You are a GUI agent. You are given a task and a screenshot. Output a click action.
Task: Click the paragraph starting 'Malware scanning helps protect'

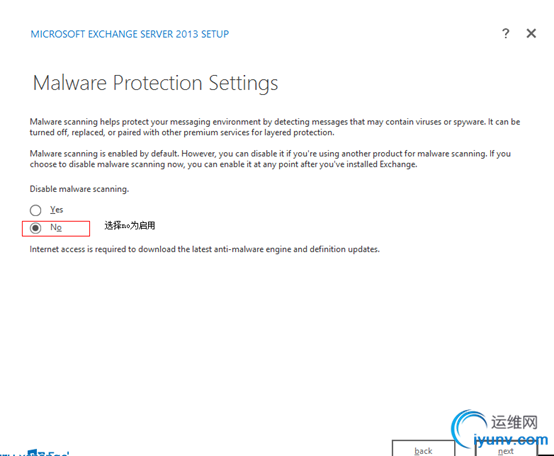pos(275,127)
